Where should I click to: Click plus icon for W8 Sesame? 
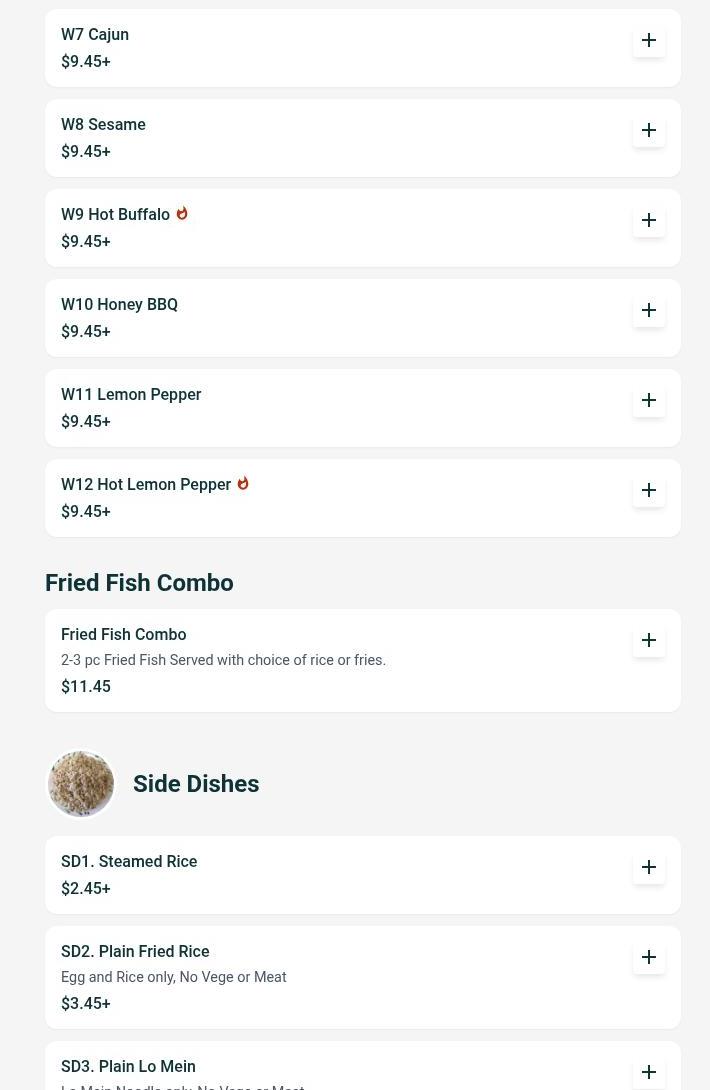pyautogui.click(x=649, y=130)
